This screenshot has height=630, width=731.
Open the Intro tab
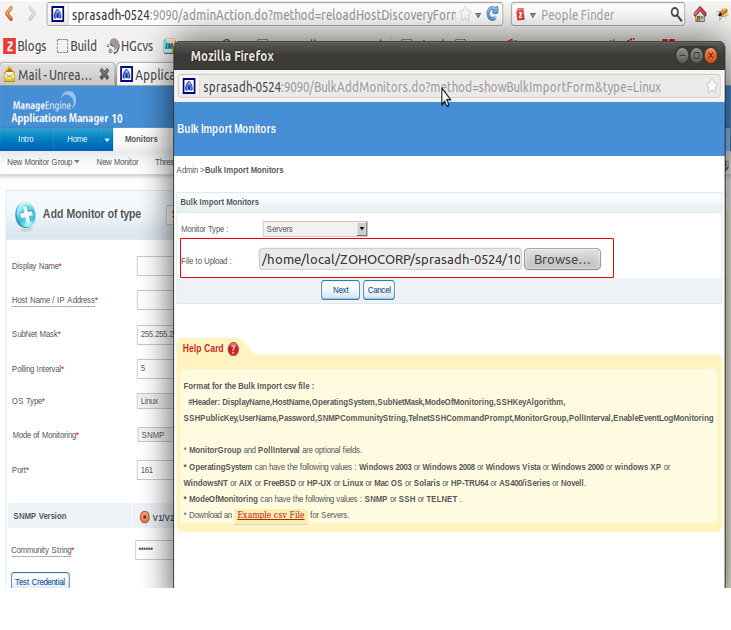26,139
